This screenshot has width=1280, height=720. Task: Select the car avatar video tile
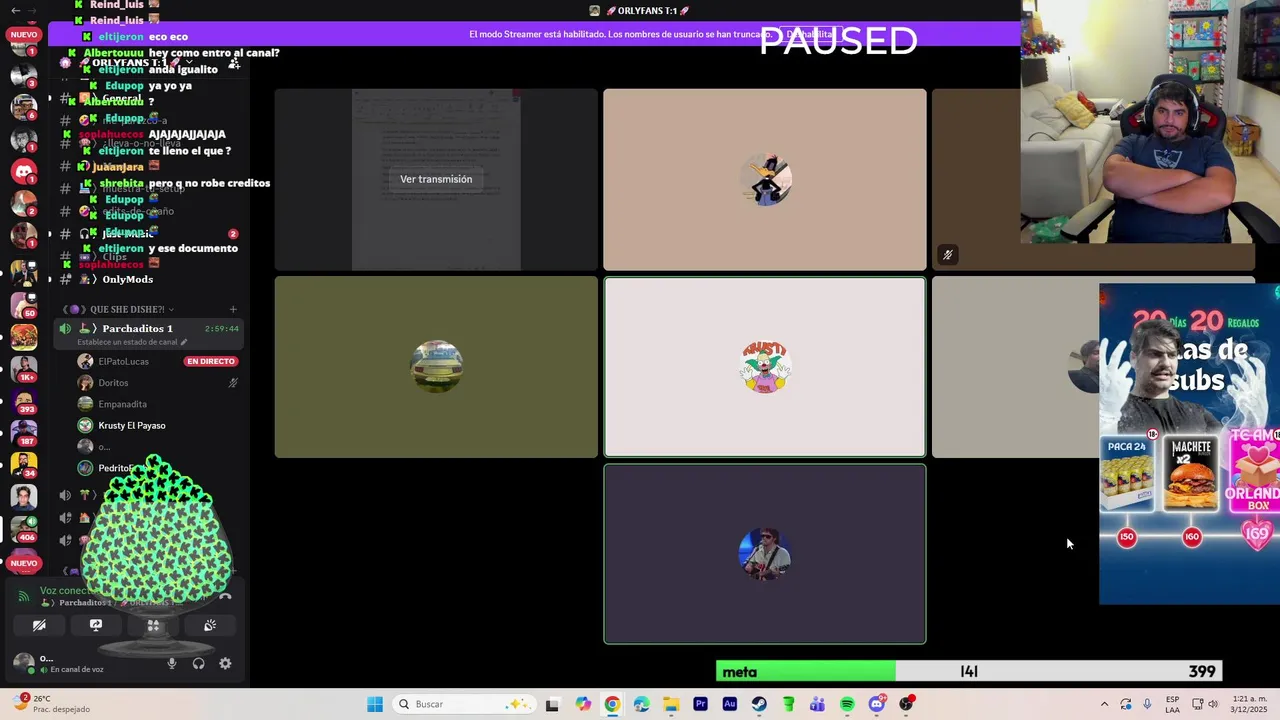pos(436,367)
